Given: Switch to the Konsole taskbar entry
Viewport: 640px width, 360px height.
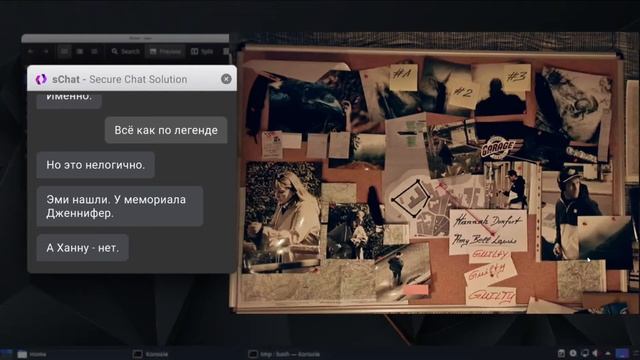Looking at the screenshot, I should point(151,354).
